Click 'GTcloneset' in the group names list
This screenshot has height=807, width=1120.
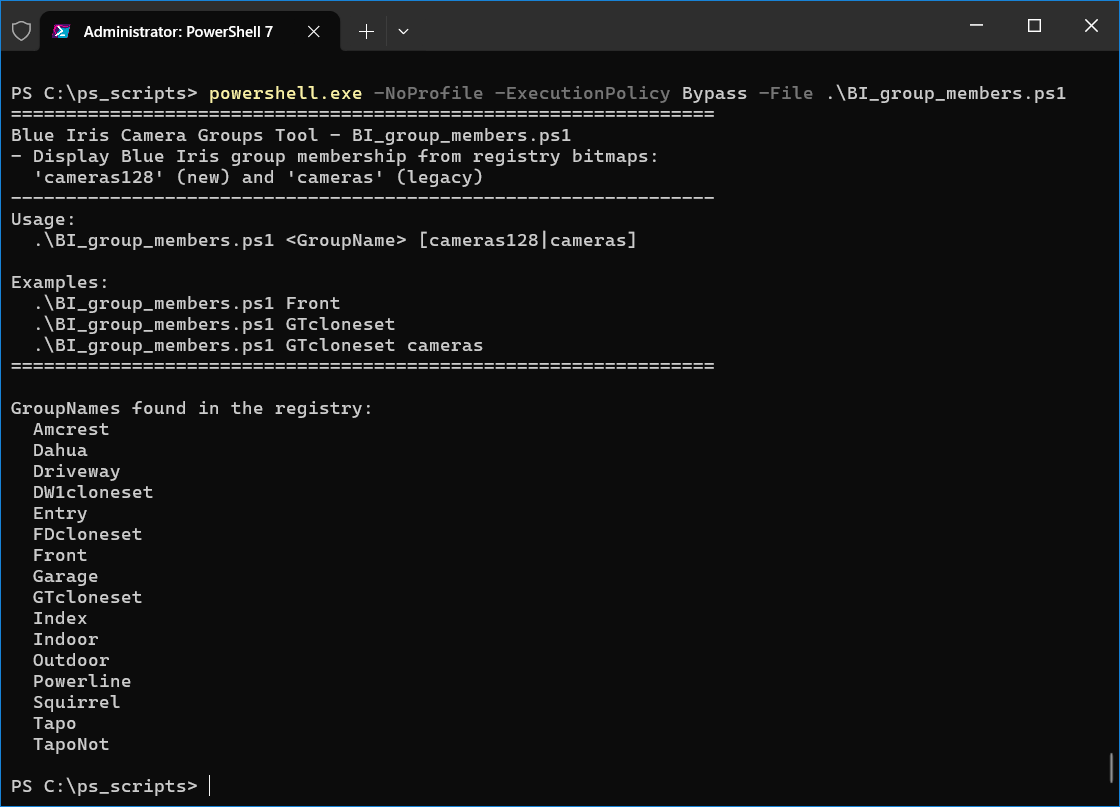click(87, 597)
